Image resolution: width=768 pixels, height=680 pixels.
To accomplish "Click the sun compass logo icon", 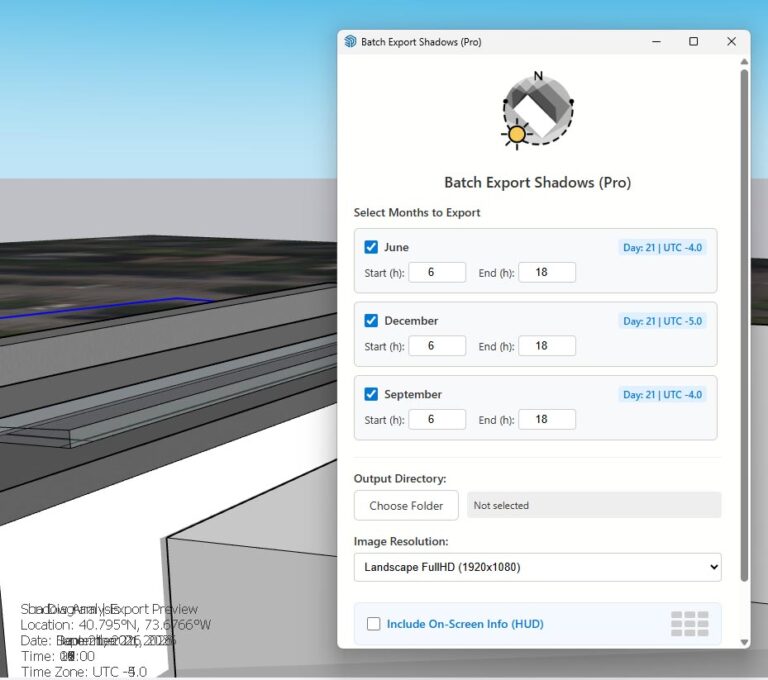I will tap(538, 110).
